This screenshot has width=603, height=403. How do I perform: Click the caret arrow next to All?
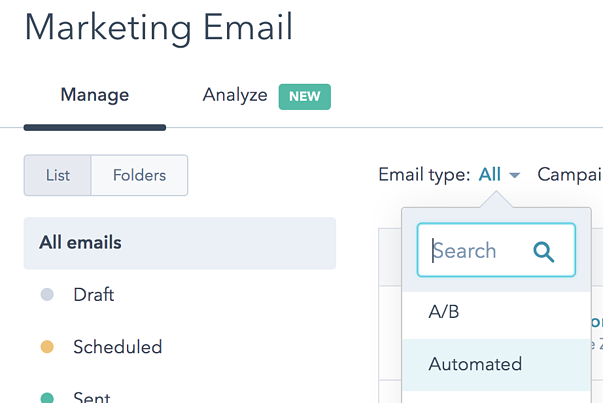pyautogui.click(x=515, y=176)
